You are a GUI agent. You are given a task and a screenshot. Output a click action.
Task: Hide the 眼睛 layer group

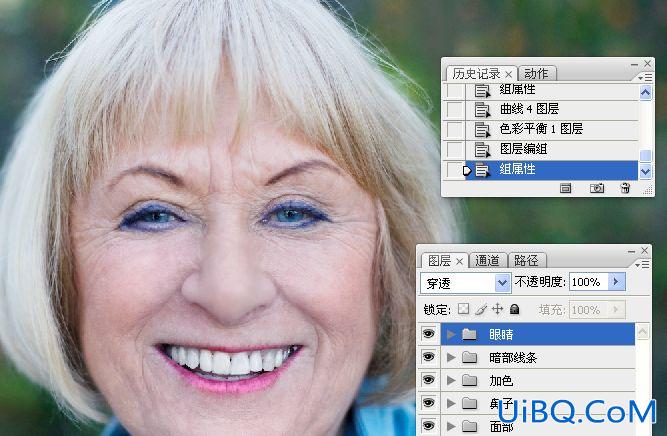(x=428, y=334)
